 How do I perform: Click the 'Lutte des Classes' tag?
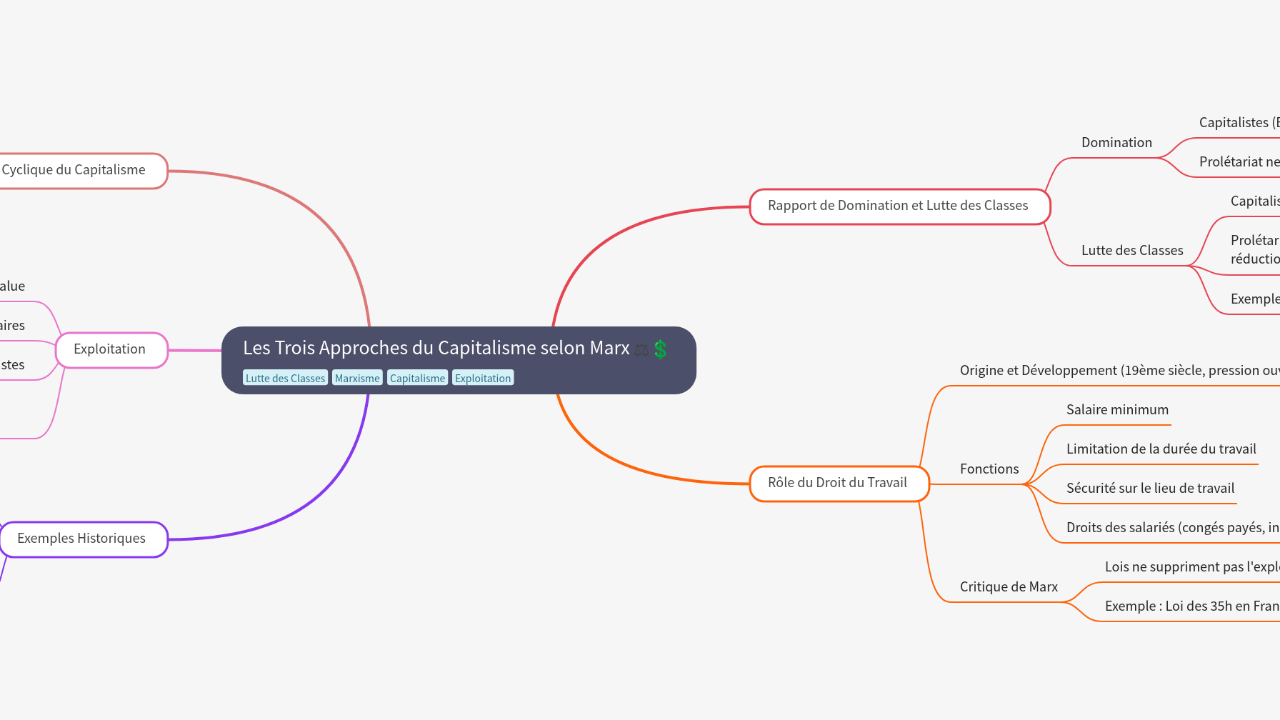point(286,378)
